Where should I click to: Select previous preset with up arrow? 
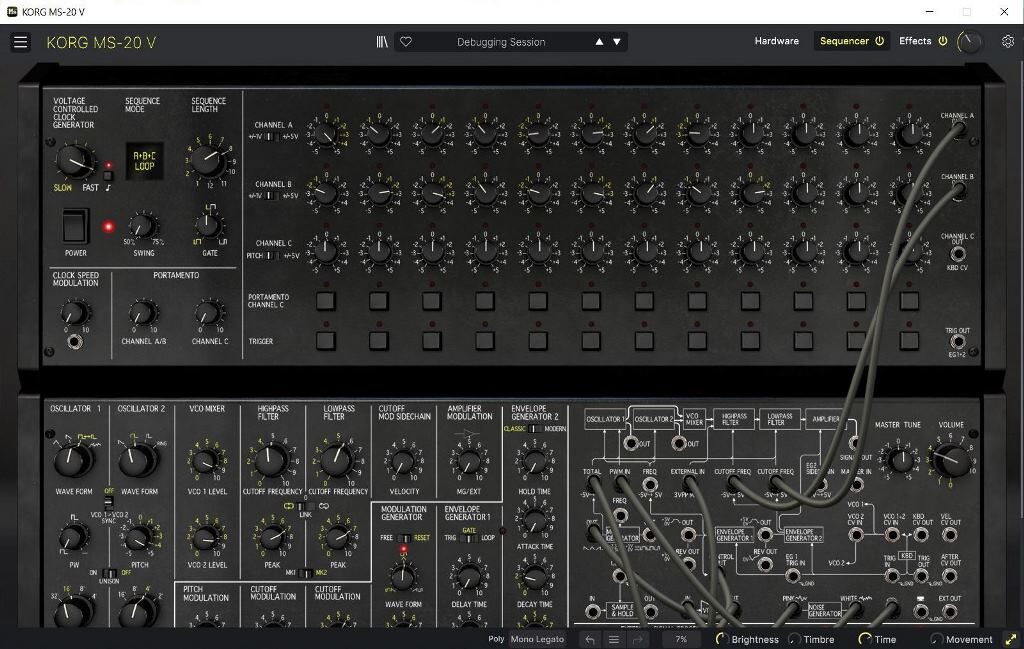pyautogui.click(x=599, y=42)
